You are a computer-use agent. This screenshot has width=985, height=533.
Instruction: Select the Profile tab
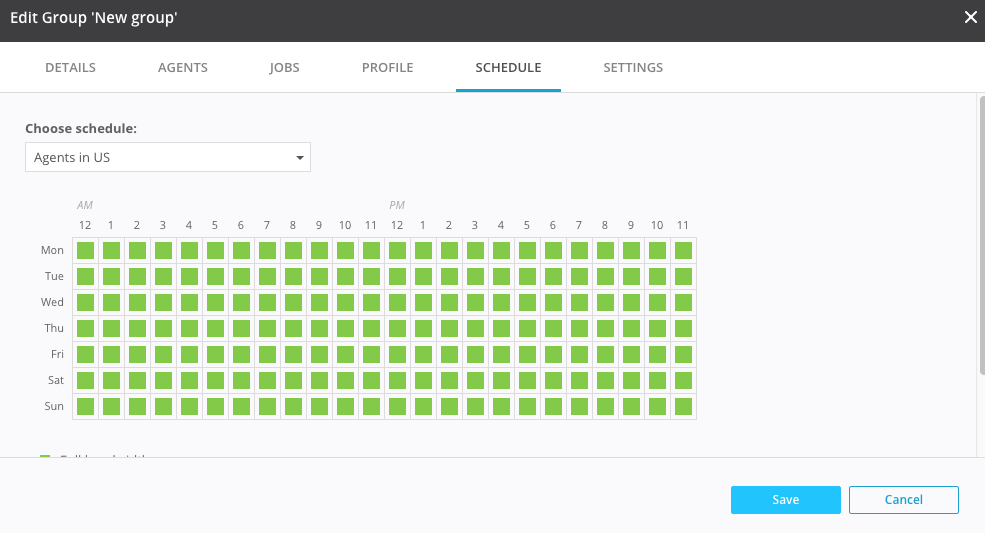click(x=387, y=68)
